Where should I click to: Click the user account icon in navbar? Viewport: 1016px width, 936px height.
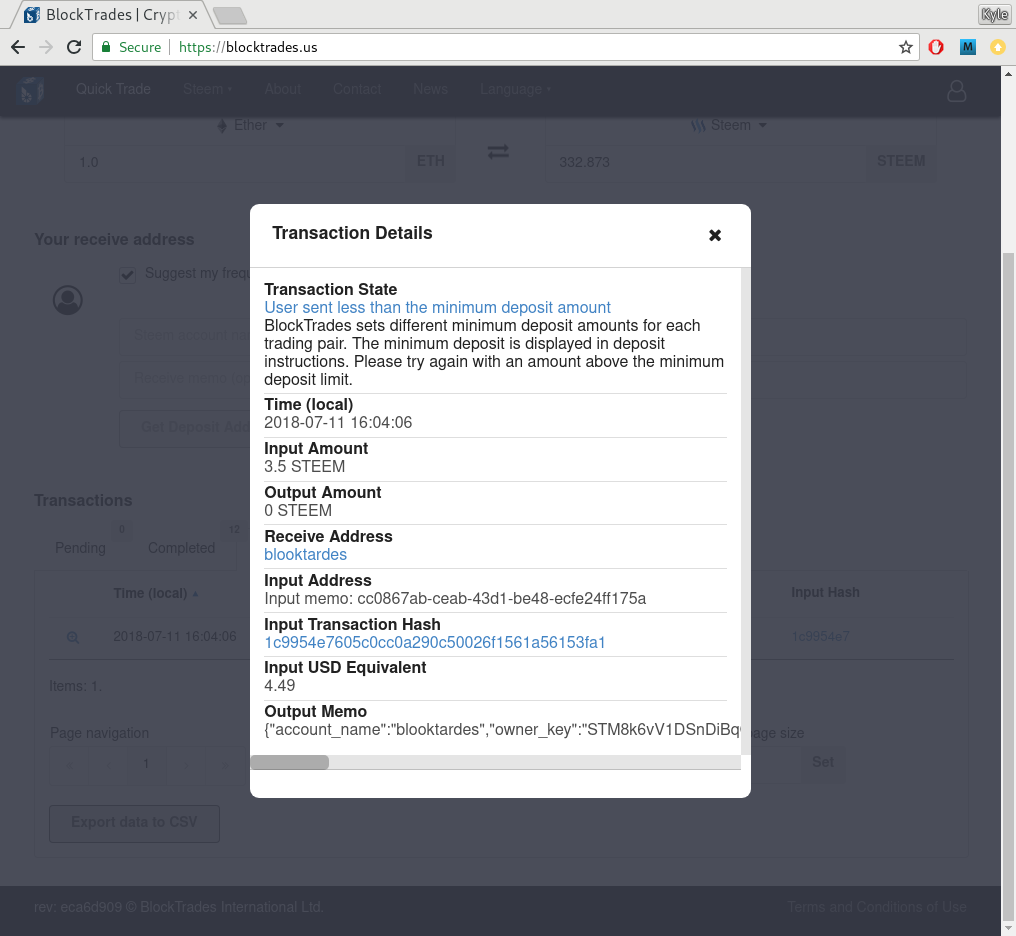point(956,91)
